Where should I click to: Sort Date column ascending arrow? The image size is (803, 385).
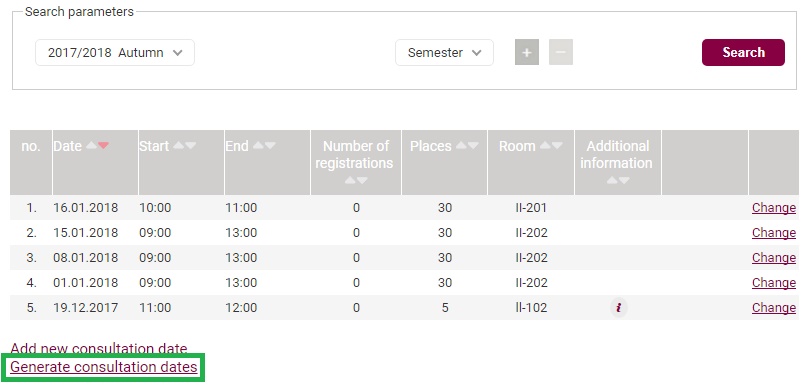coord(91,146)
